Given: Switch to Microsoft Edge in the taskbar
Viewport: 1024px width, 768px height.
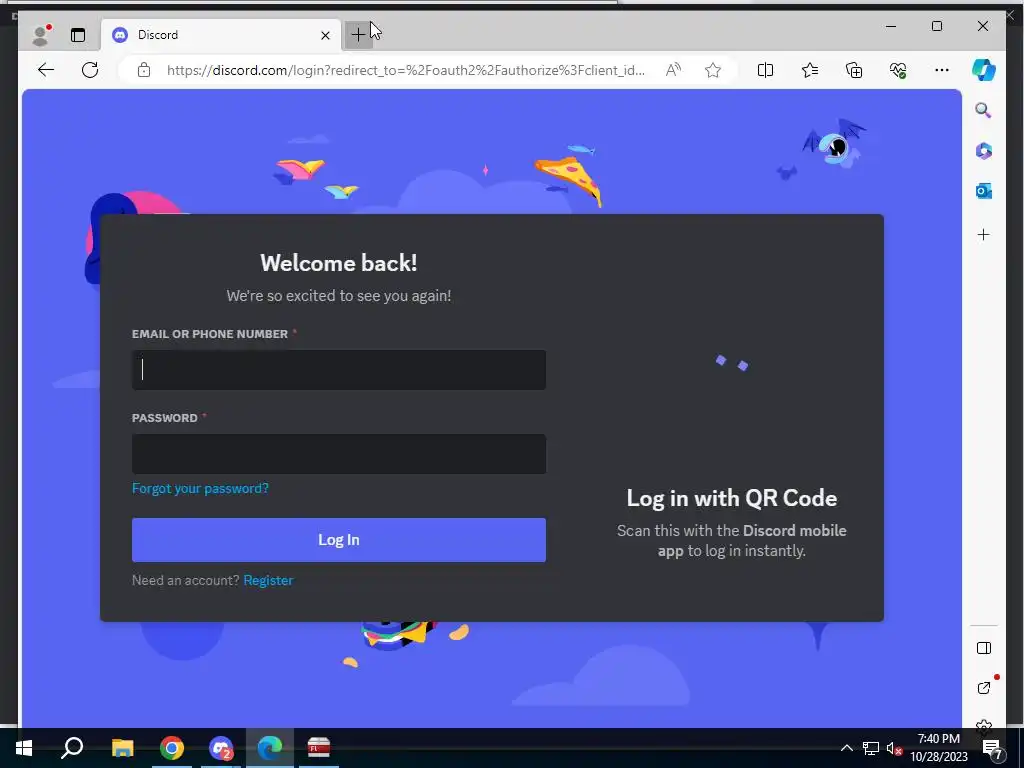Looking at the screenshot, I should 270,748.
